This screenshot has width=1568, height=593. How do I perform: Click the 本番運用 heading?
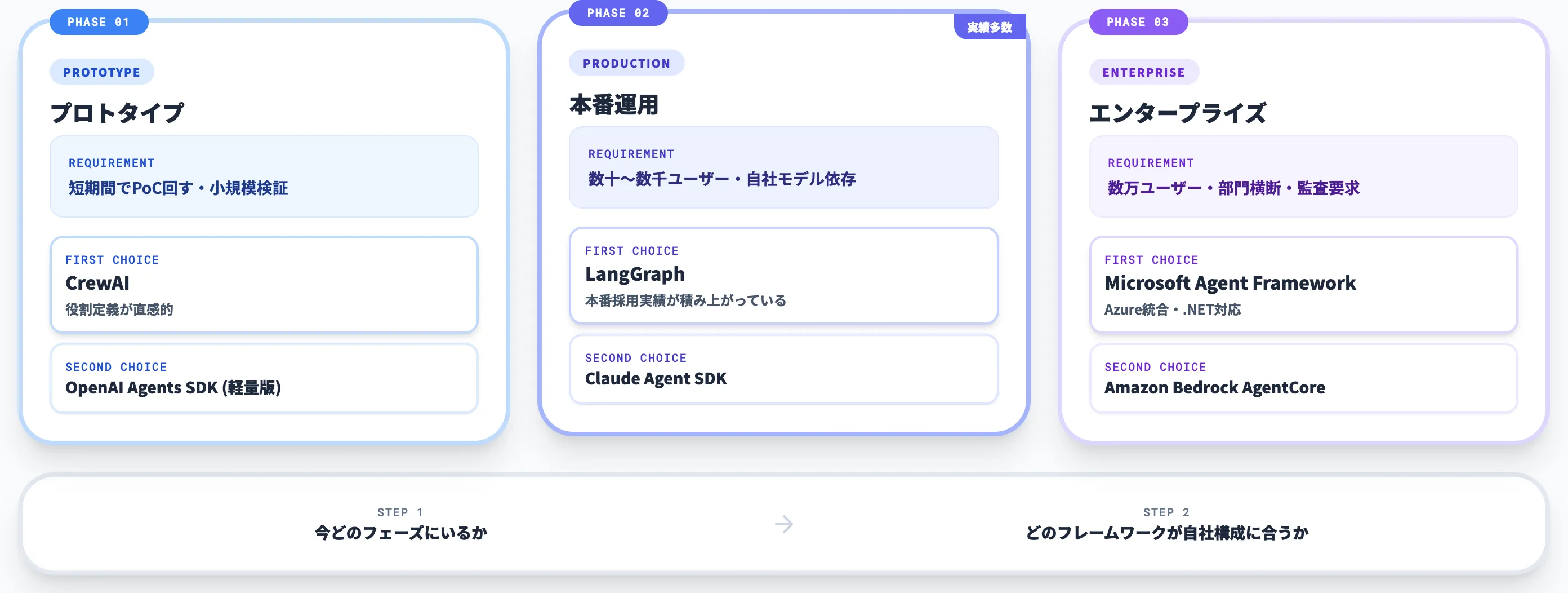[x=613, y=104]
